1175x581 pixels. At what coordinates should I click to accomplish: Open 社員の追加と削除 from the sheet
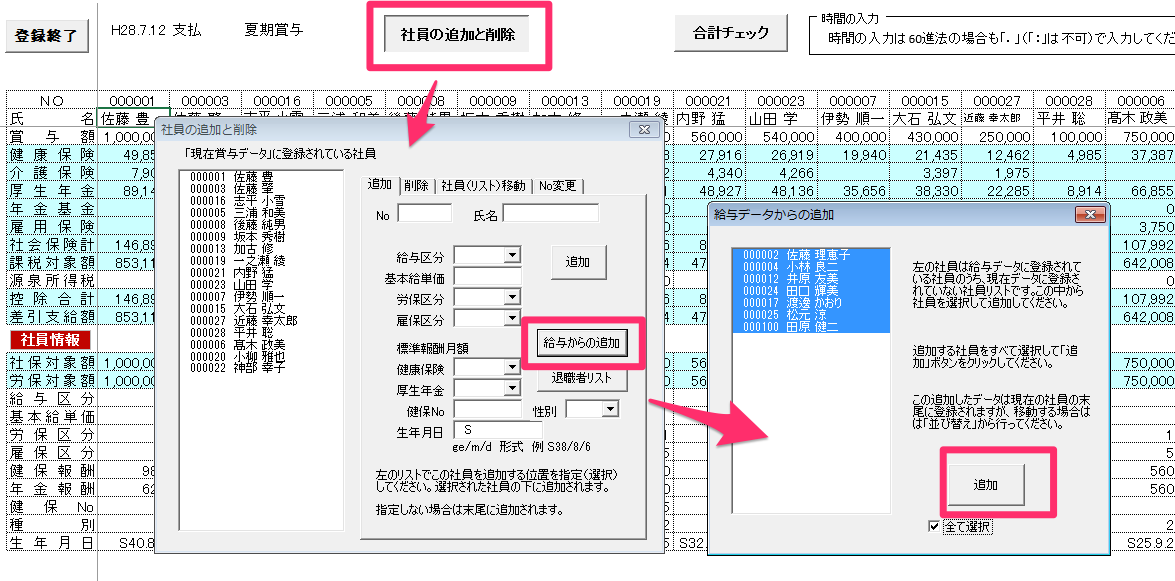458,34
